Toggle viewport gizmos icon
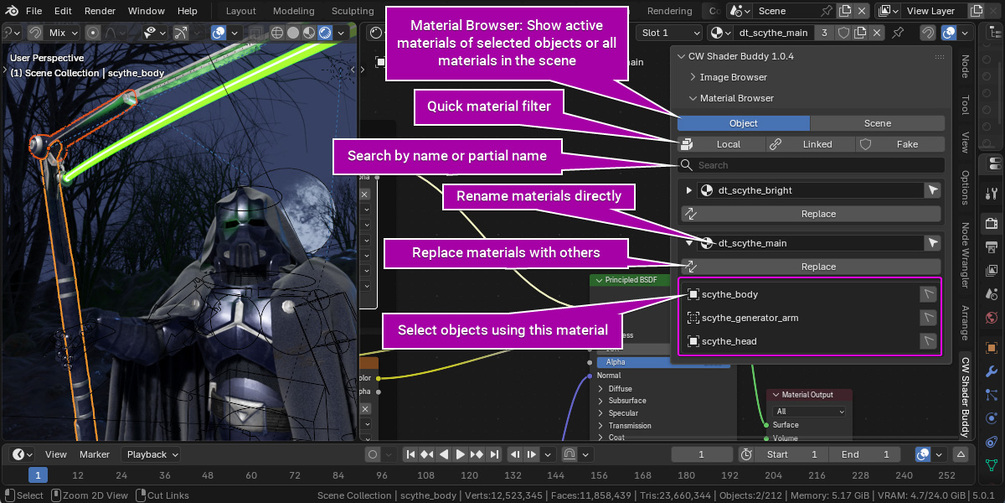This screenshot has height=503, width=1005. point(181,33)
